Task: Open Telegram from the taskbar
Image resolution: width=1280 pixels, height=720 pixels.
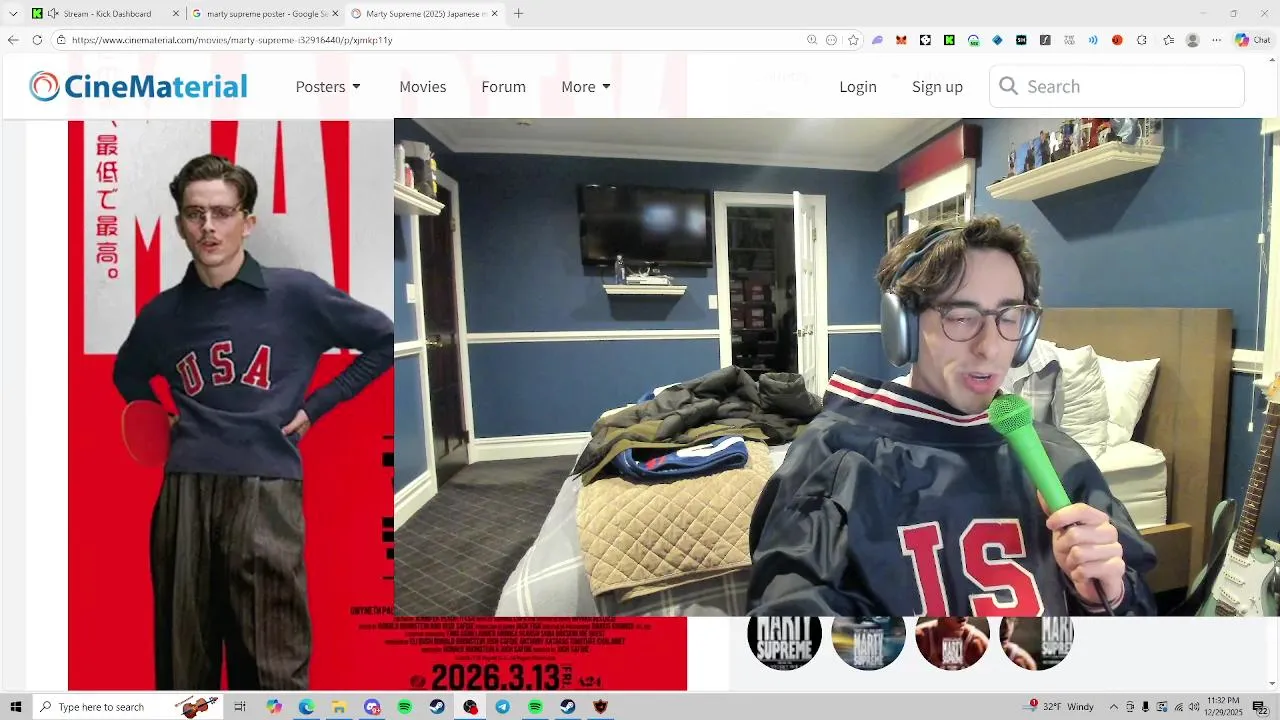Action: pos(503,707)
